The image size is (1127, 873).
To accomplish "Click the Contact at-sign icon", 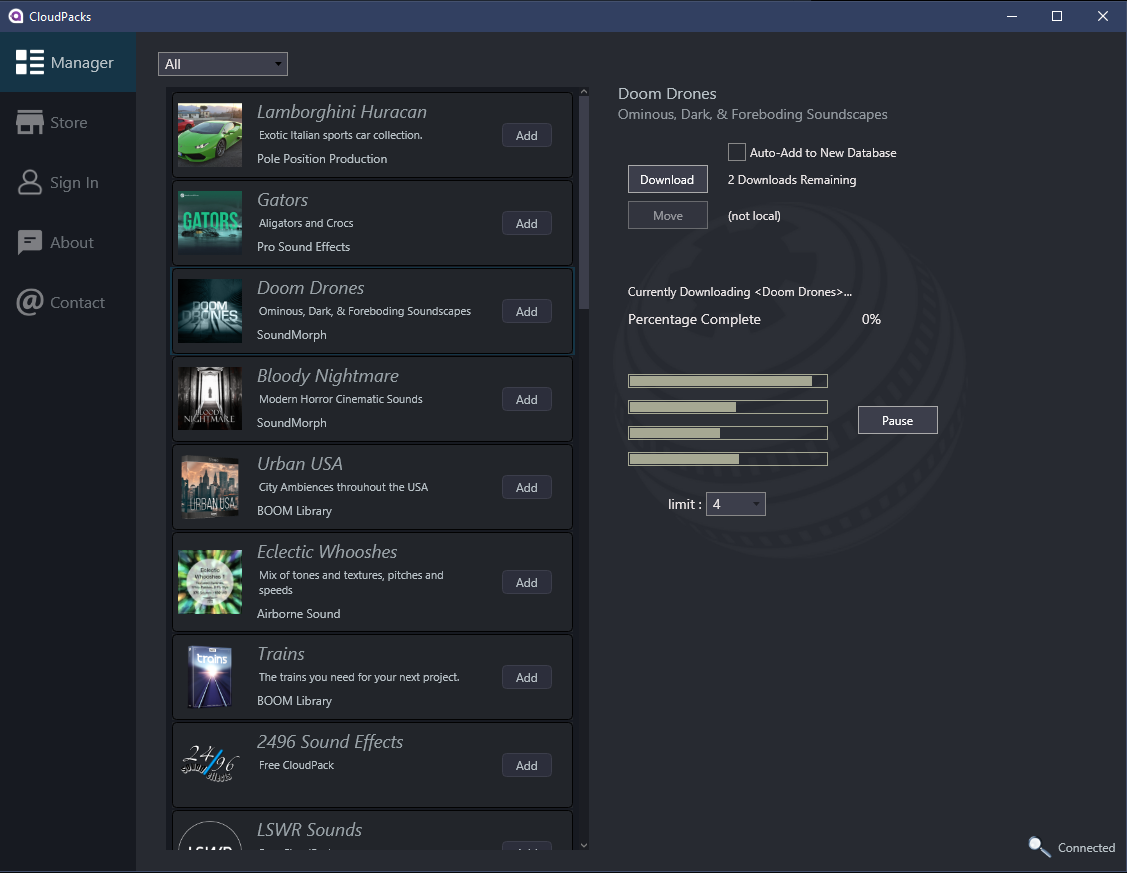I will [29, 302].
